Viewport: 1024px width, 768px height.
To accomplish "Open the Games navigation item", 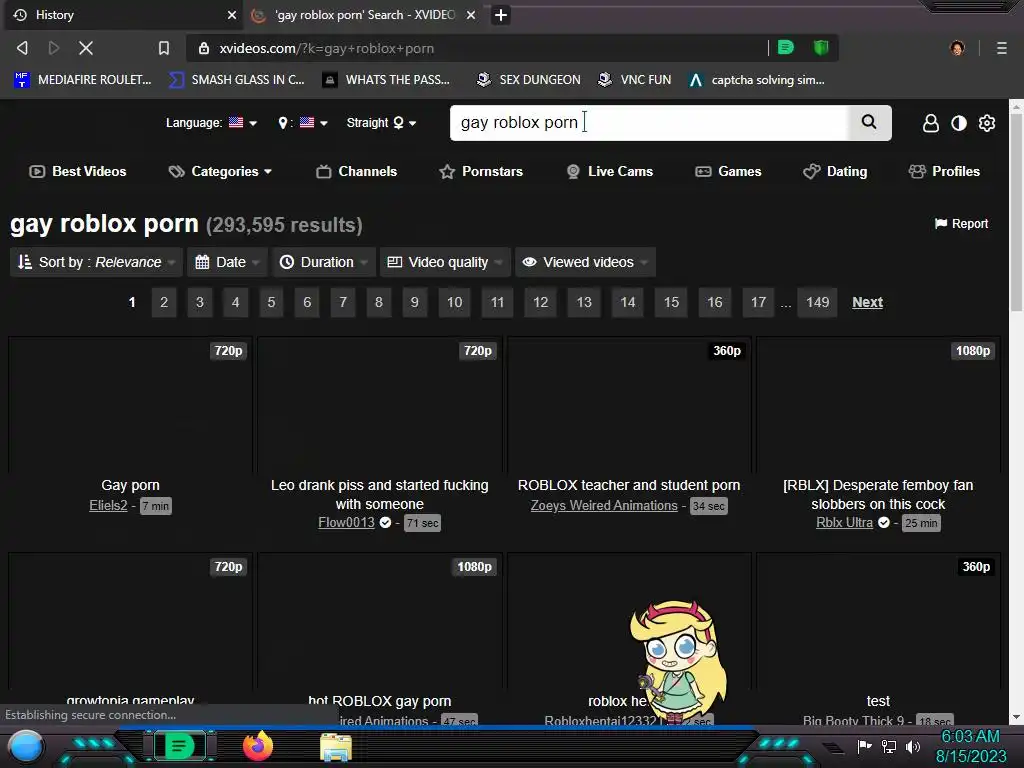I will coord(728,171).
